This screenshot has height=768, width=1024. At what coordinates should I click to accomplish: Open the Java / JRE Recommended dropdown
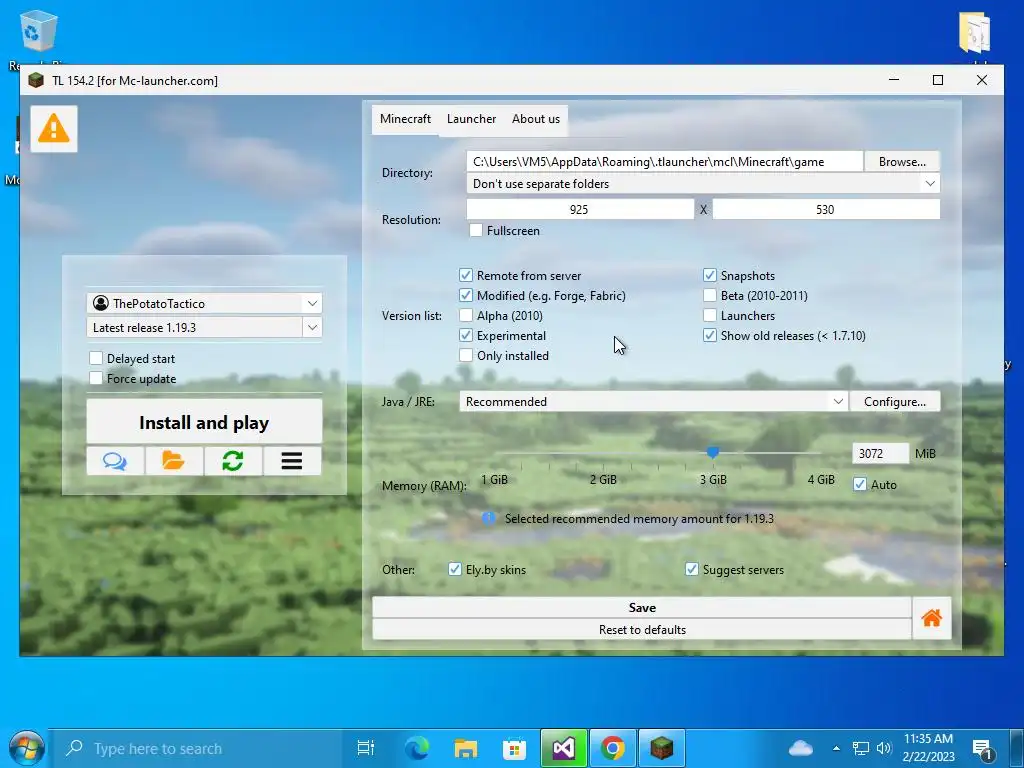pyautogui.click(x=653, y=401)
